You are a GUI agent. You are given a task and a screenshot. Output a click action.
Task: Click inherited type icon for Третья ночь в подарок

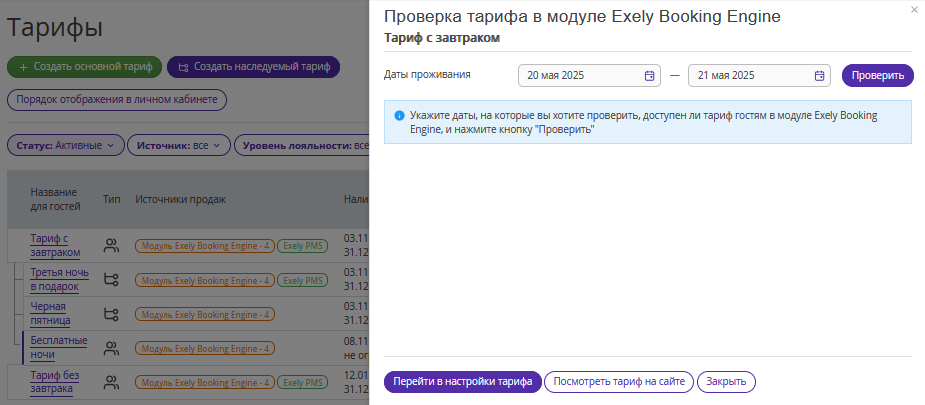point(111,279)
